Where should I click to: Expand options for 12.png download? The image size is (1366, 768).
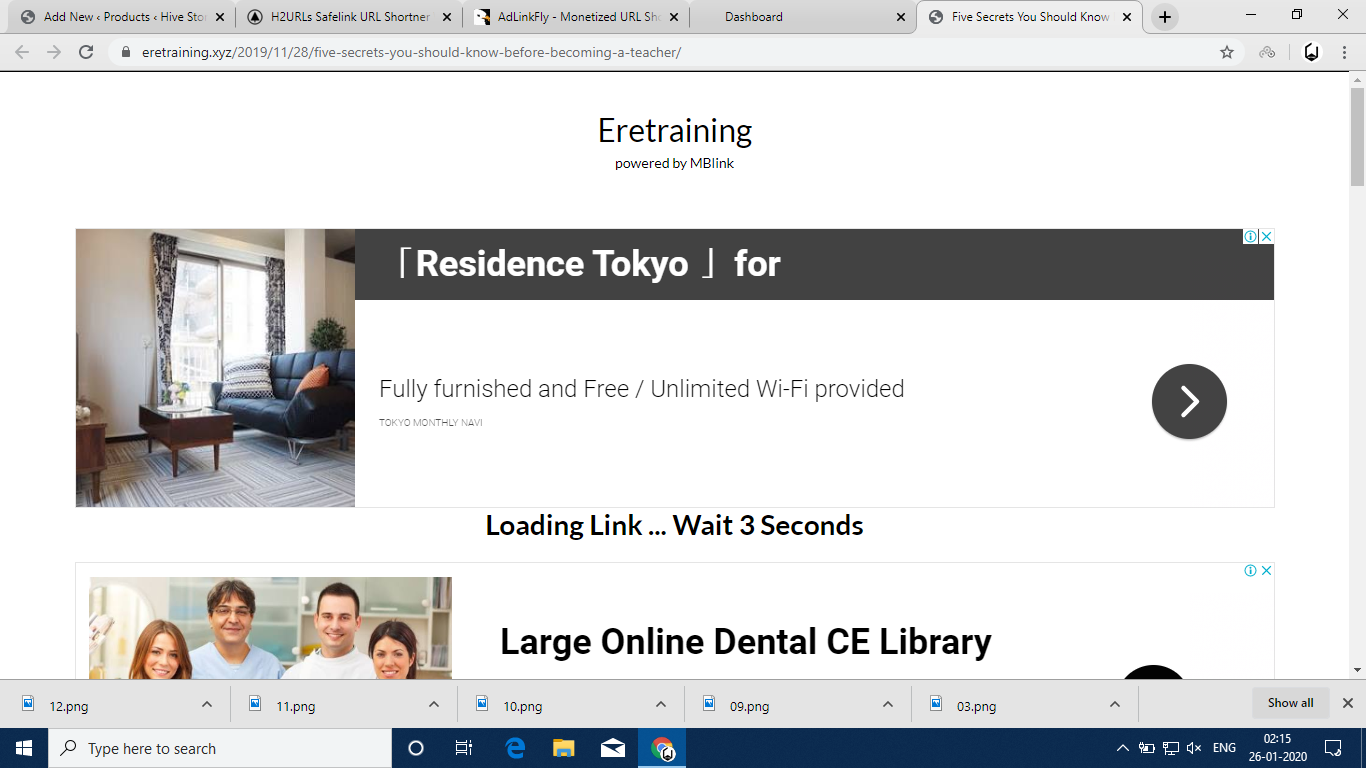pyautogui.click(x=207, y=705)
